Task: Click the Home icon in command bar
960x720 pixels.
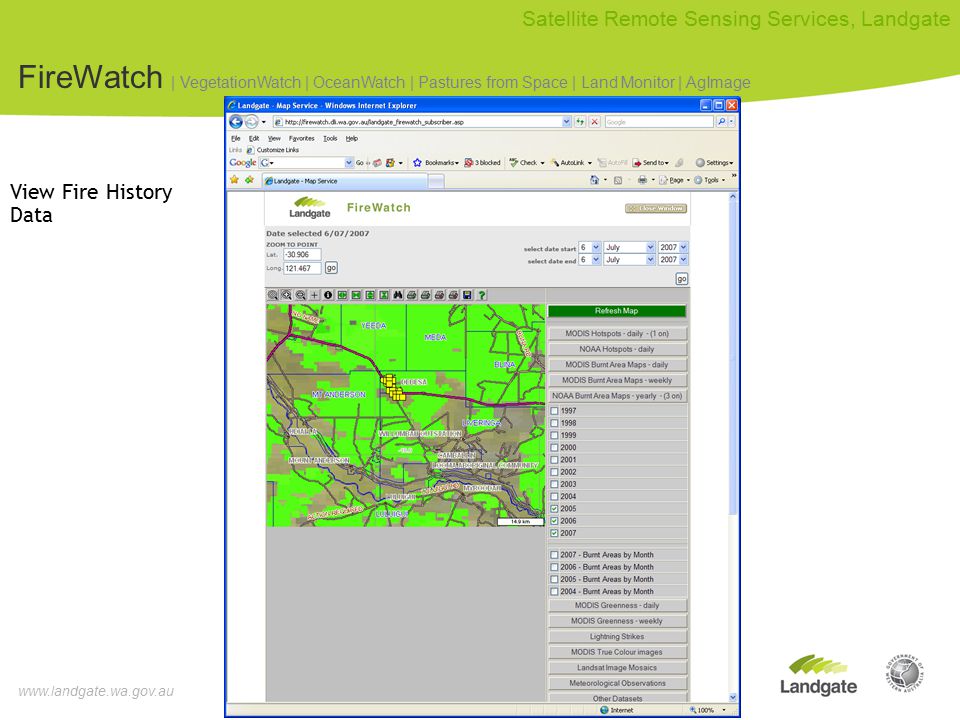Action: (594, 180)
